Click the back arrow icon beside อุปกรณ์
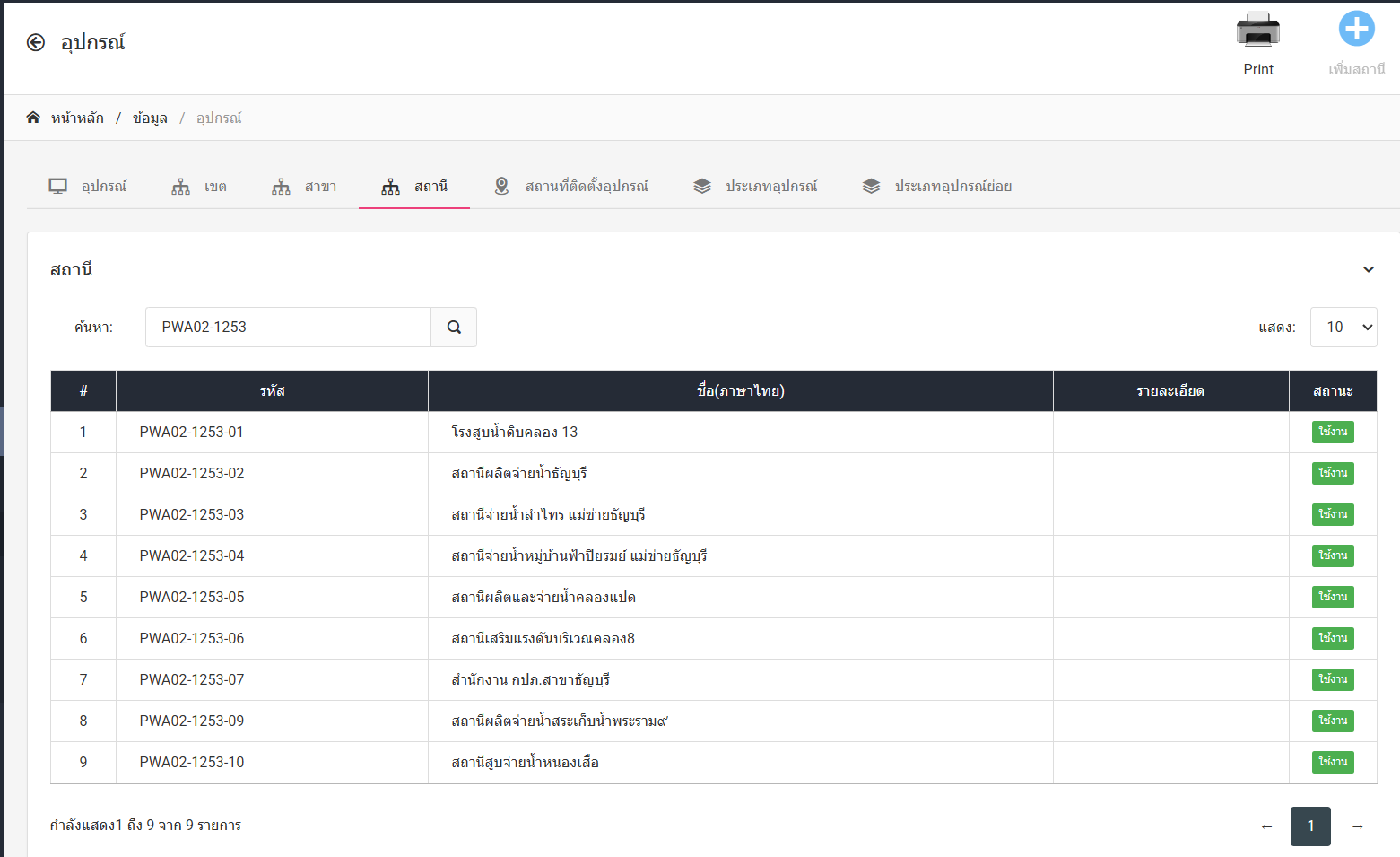This screenshot has width=1400, height=857. point(36,42)
